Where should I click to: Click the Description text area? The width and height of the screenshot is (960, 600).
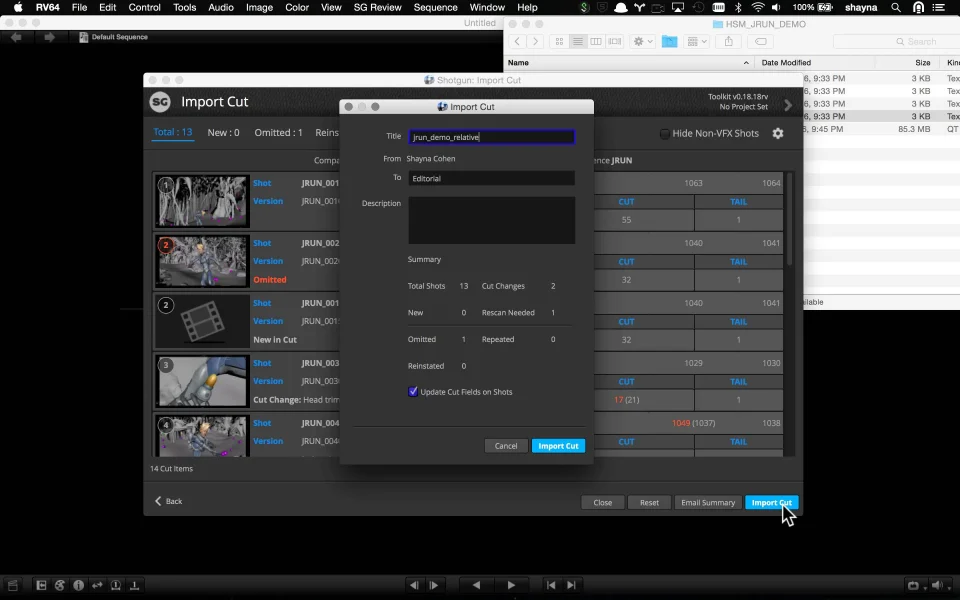pyautogui.click(x=491, y=220)
